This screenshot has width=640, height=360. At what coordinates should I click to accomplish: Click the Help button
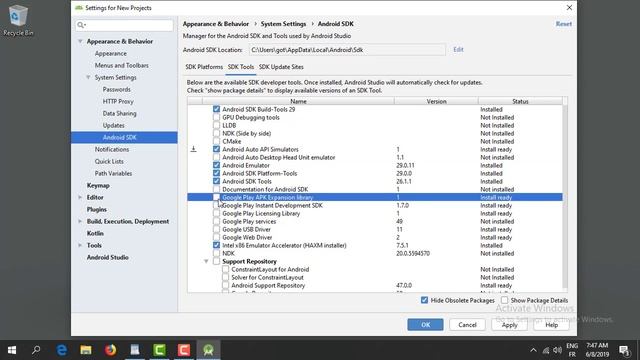coord(551,324)
